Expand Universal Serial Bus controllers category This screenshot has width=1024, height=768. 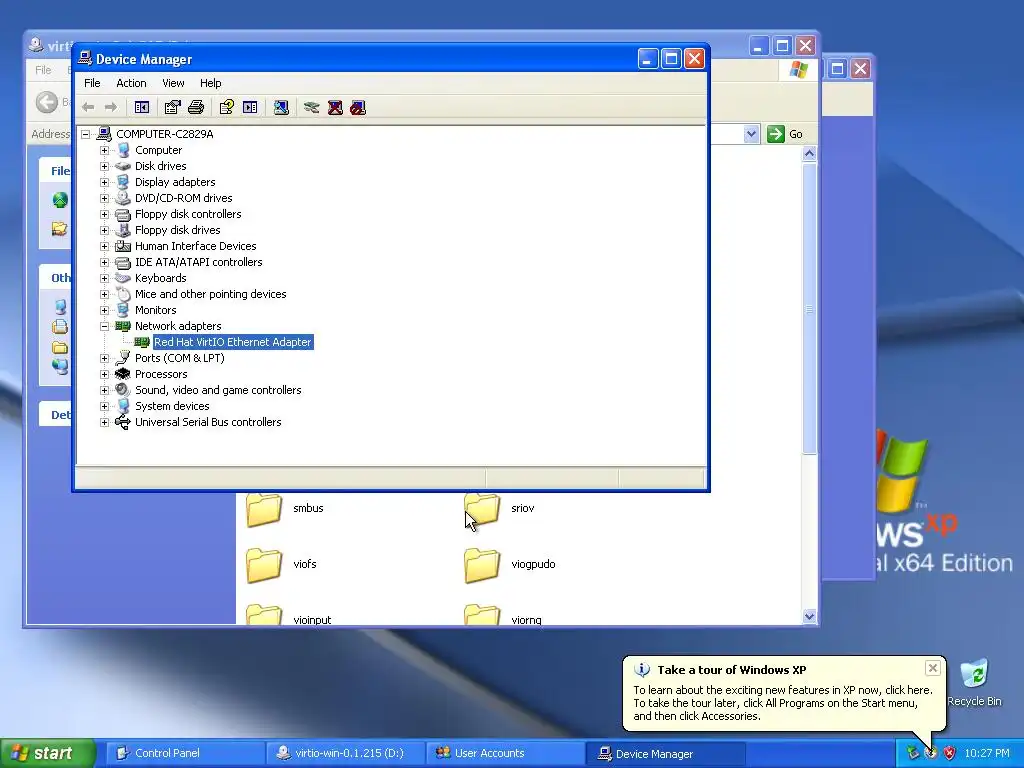tap(104, 422)
